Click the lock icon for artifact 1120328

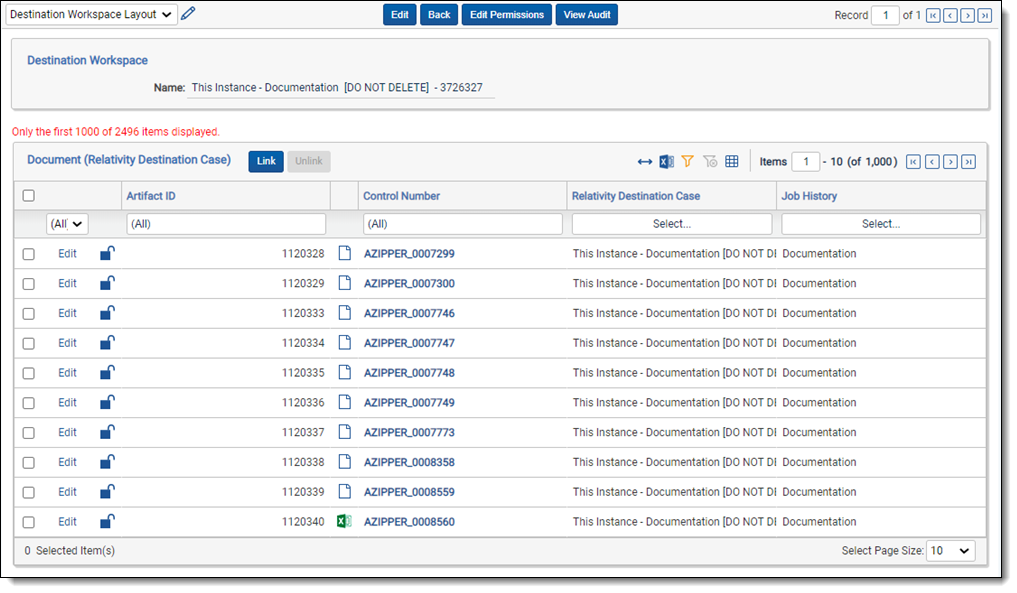pyautogui.click(x=107, y=254)
